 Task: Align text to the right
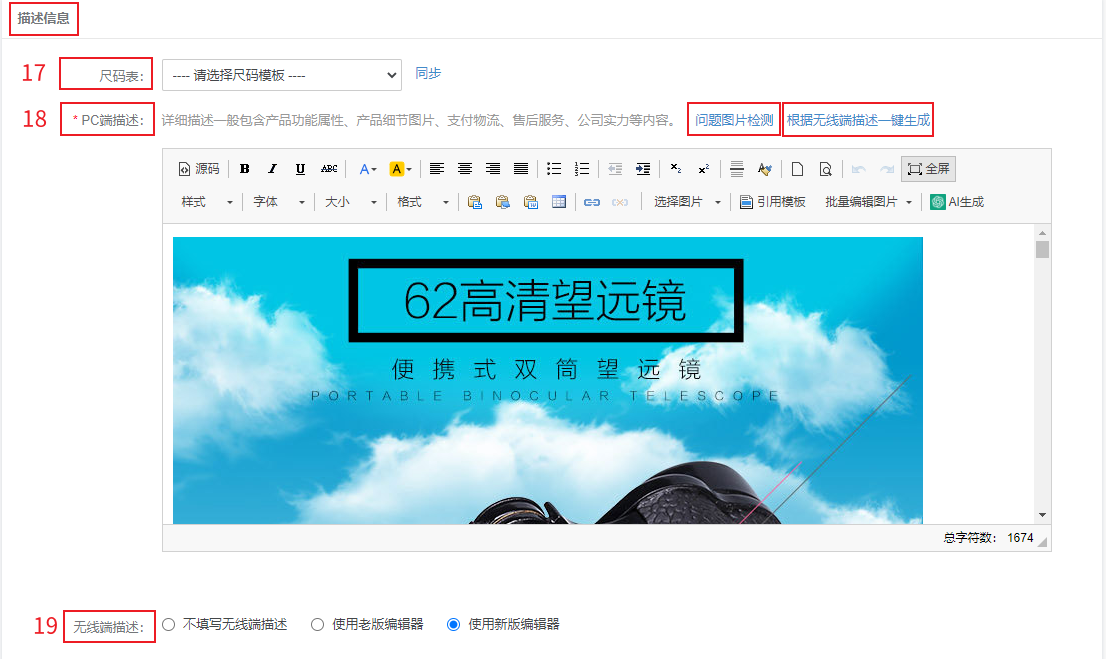point(493,169)
